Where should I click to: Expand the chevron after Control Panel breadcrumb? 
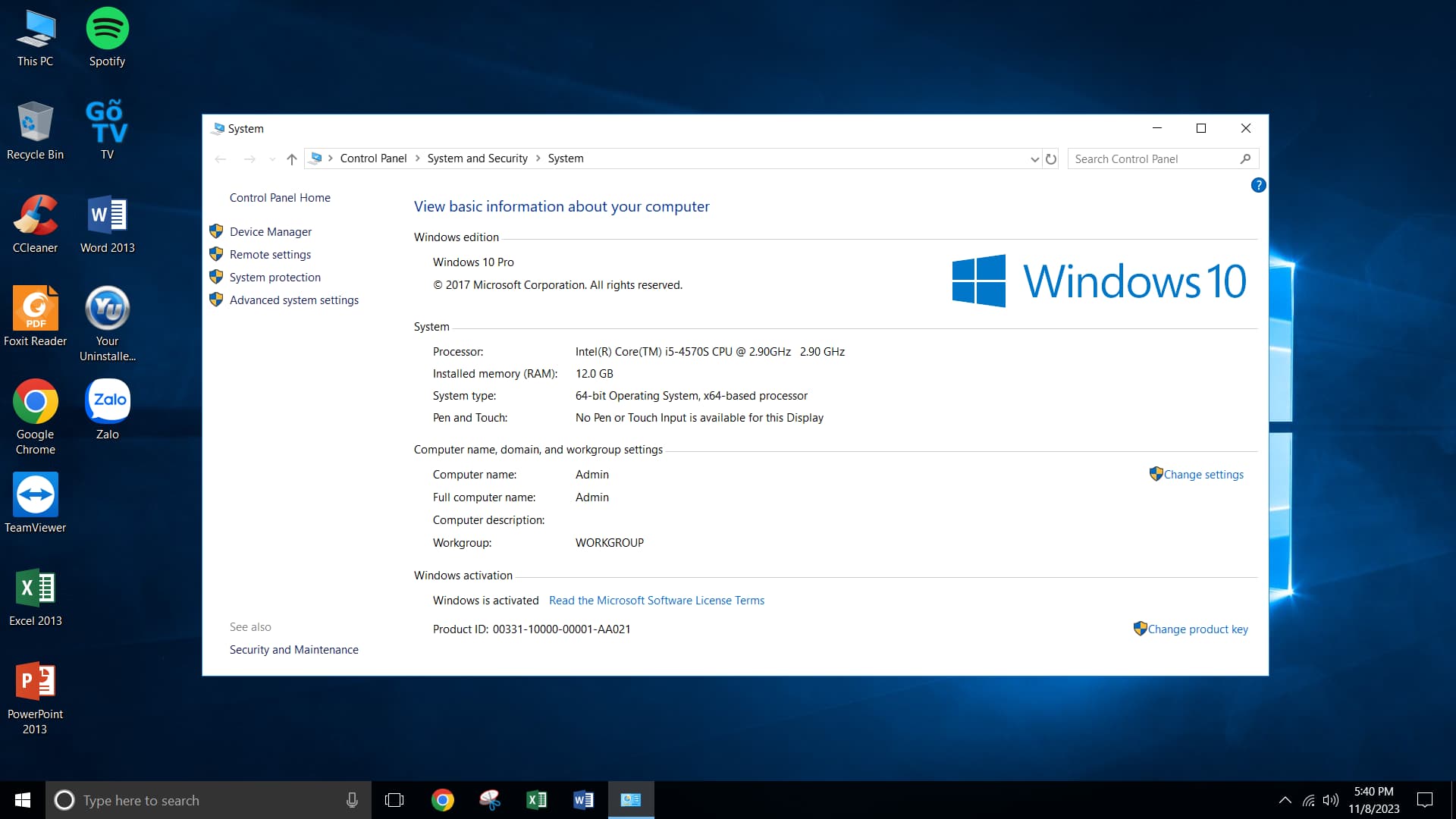(x=417, y=158)
